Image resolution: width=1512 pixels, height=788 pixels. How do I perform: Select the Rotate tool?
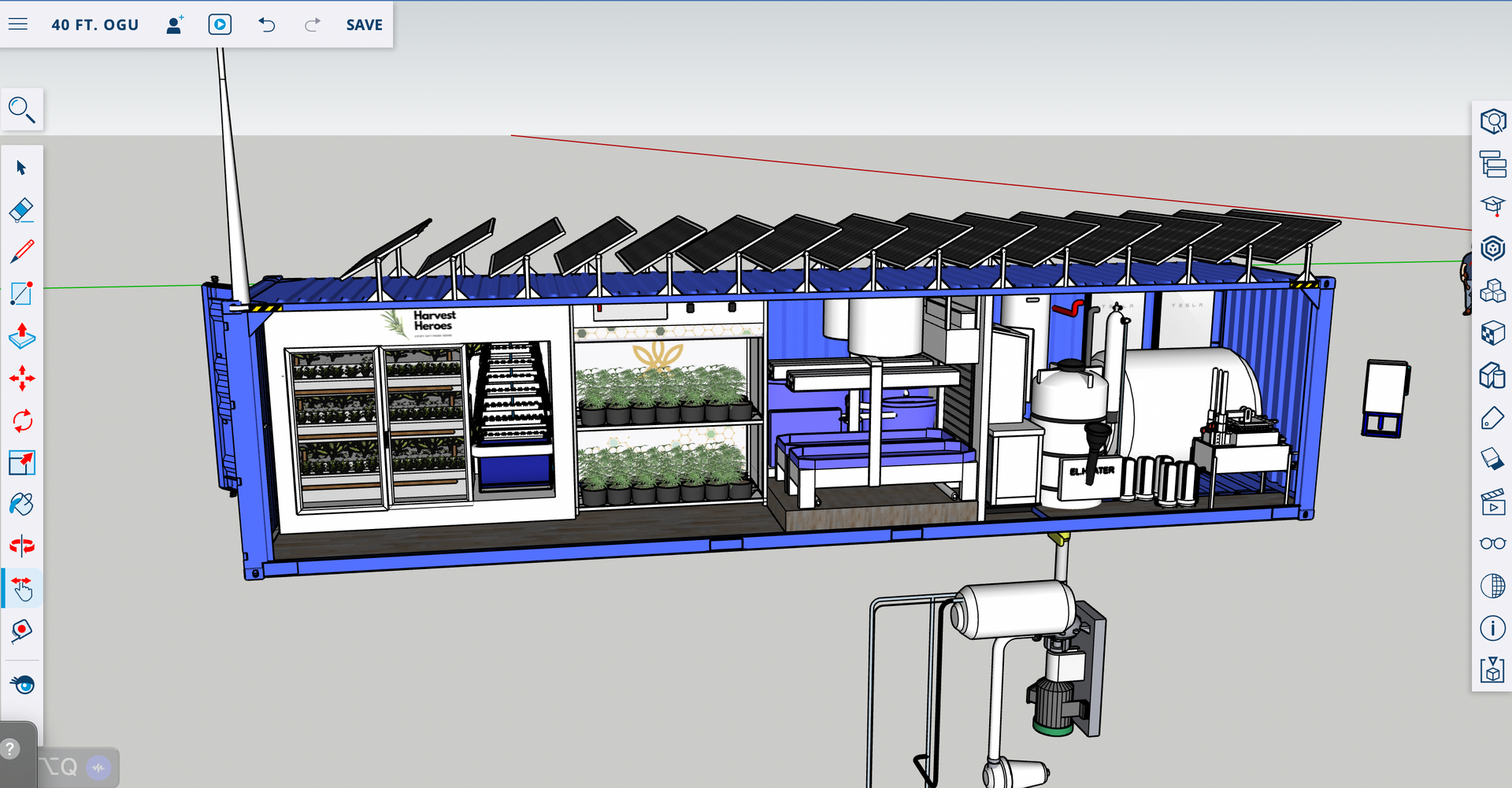(x=21, y=420)
